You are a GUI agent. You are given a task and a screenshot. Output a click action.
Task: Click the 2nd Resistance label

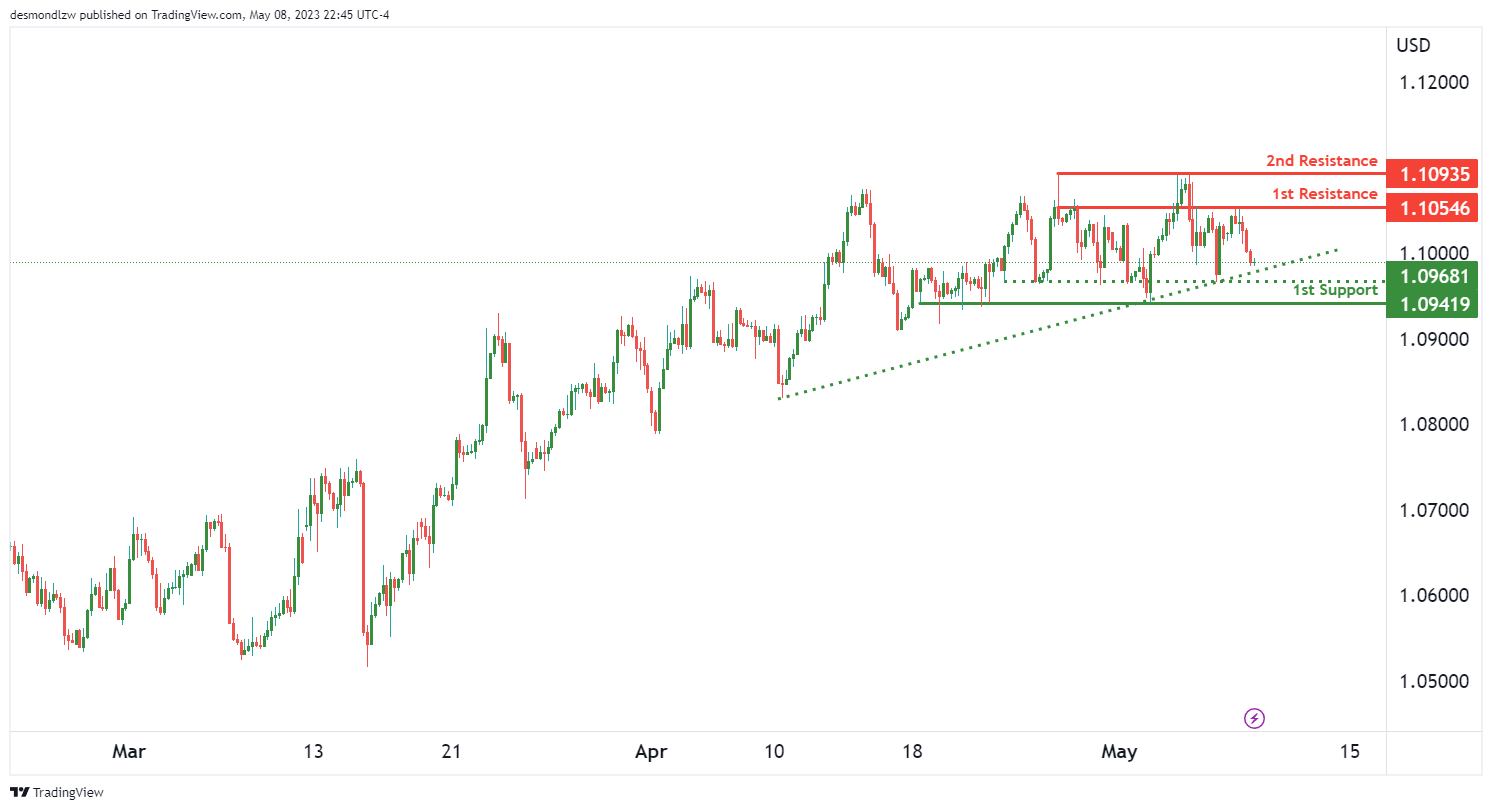pos(1321,161)
